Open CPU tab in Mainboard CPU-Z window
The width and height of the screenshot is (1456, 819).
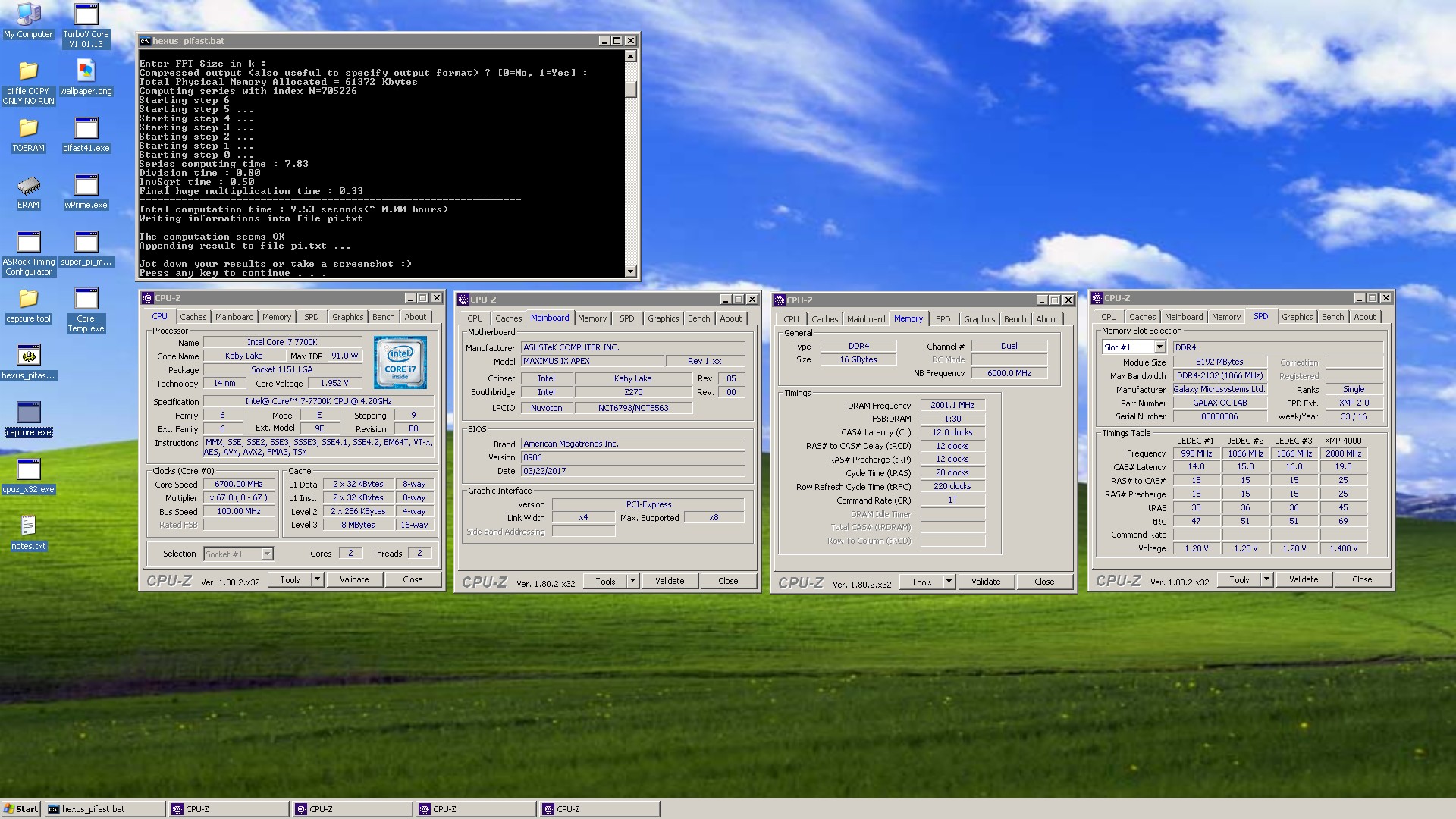point(475,319)
